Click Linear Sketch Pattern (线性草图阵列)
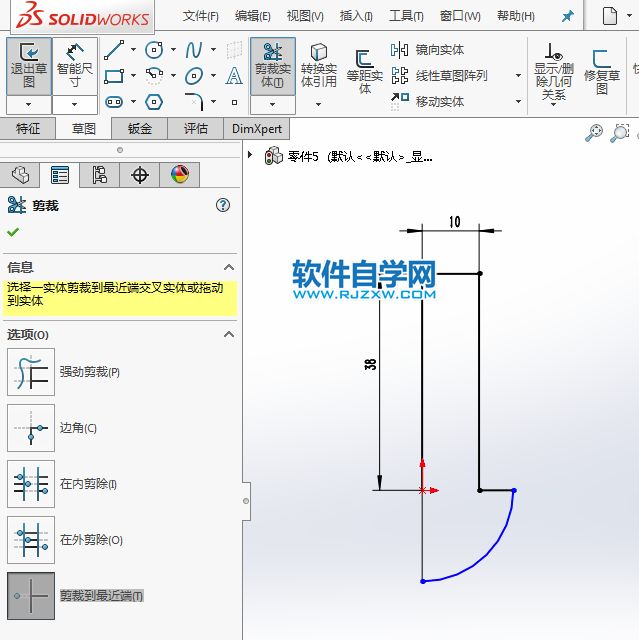Image resolution: width=639 pixels, height=640 pixels. pos(439,76)
